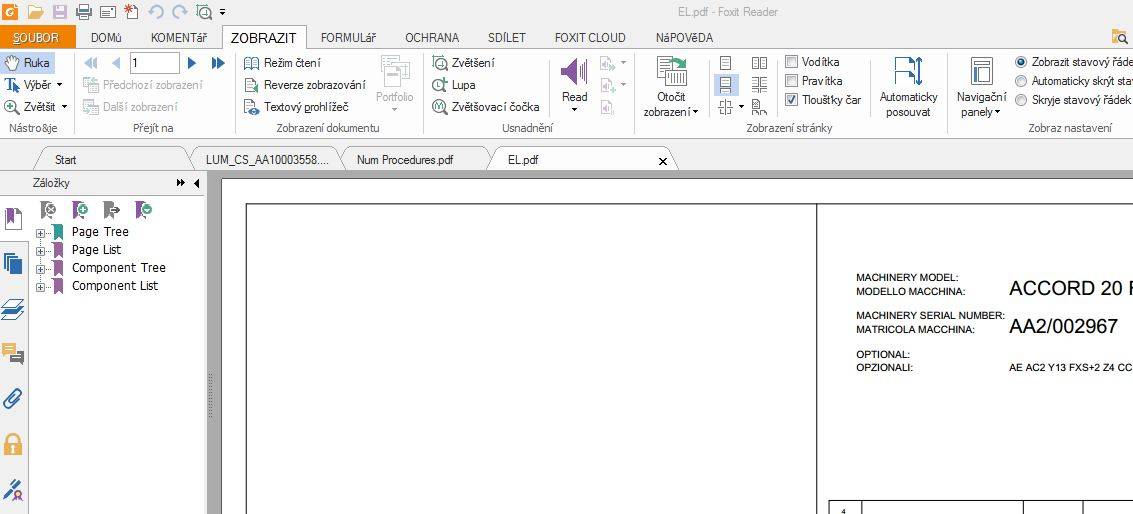Click Reverze zobrazování button

[x=304, y=85]
